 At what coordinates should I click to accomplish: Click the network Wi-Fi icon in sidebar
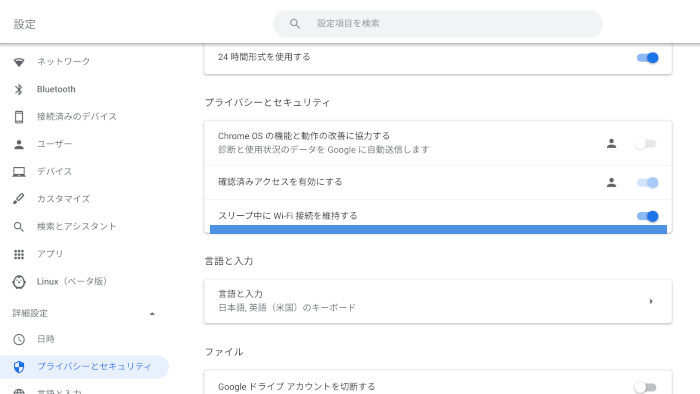tap(19, 62)
